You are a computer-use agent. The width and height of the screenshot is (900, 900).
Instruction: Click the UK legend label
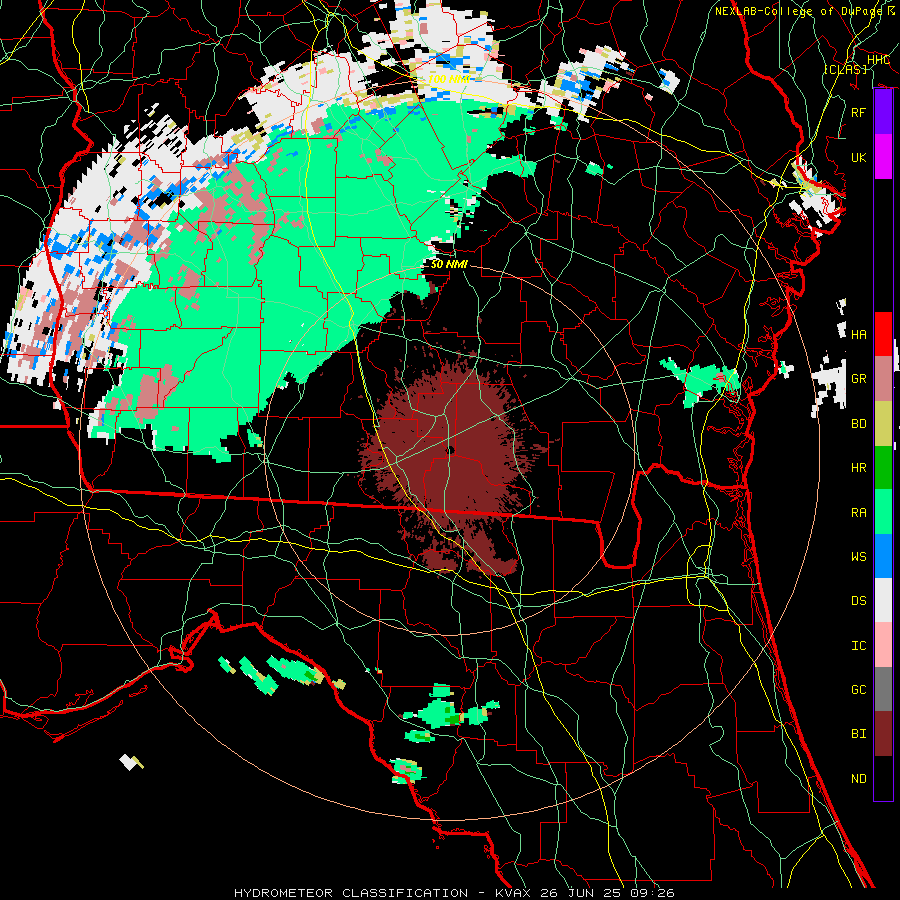[x=859, y=157]
